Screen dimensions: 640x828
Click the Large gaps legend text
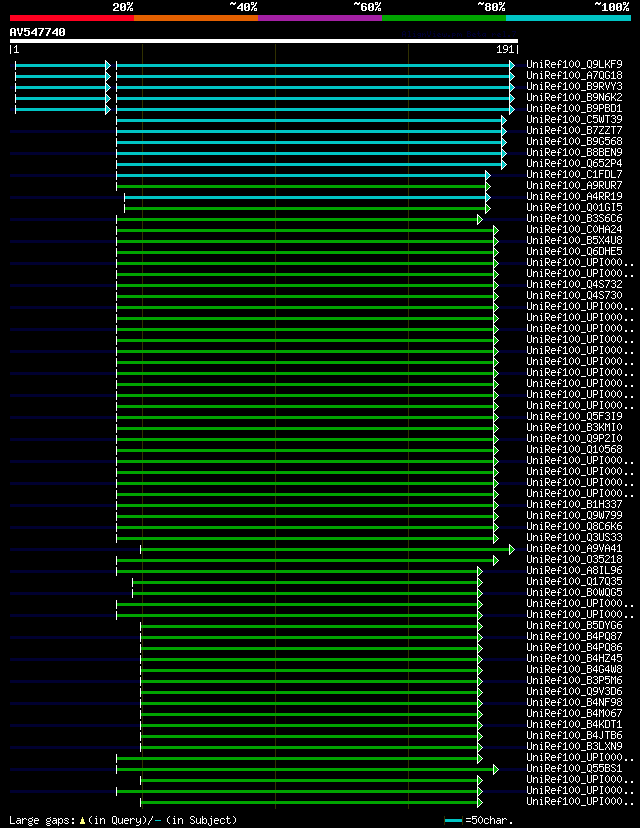coord(123,820)
